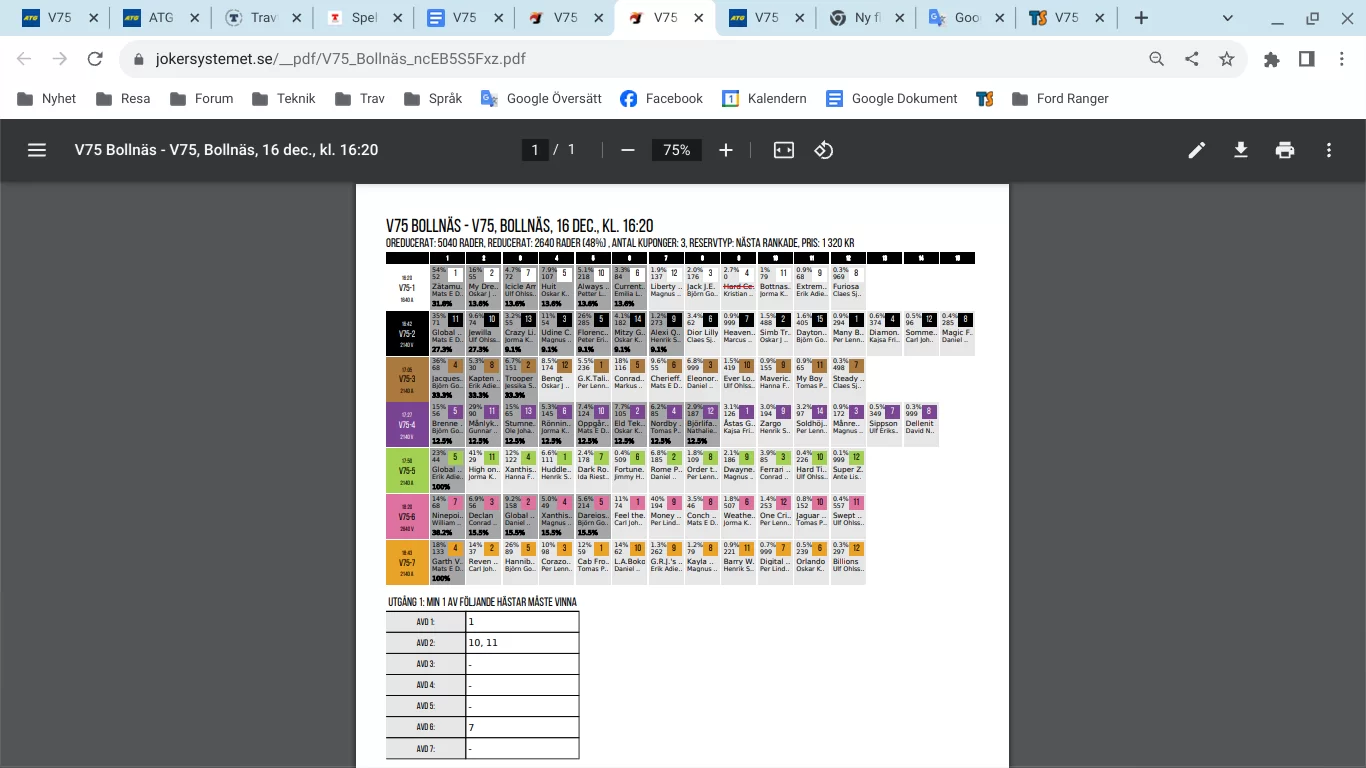Click the V75-7 orange race cell
This screenshot has height=768, width=1366.
click(407, 563)
